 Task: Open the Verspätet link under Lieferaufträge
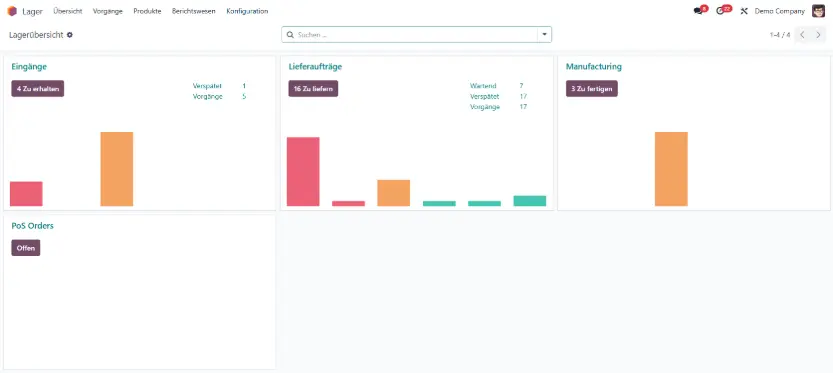(484, 96)
